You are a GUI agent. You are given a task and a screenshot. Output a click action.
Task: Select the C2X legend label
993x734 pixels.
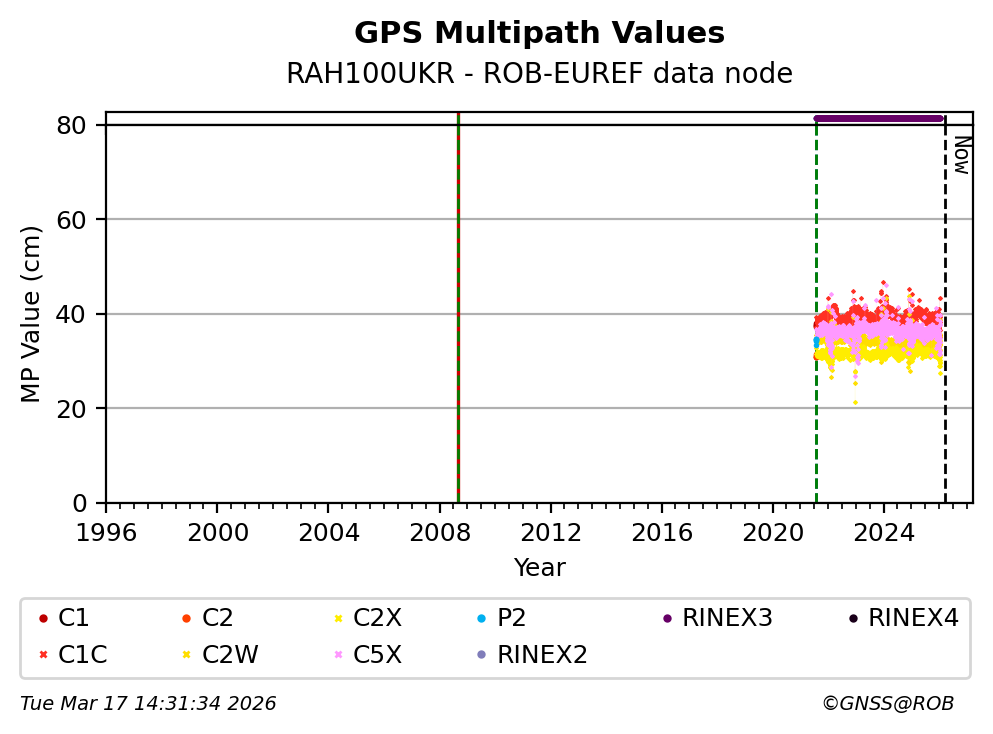(x=377, y=619)
